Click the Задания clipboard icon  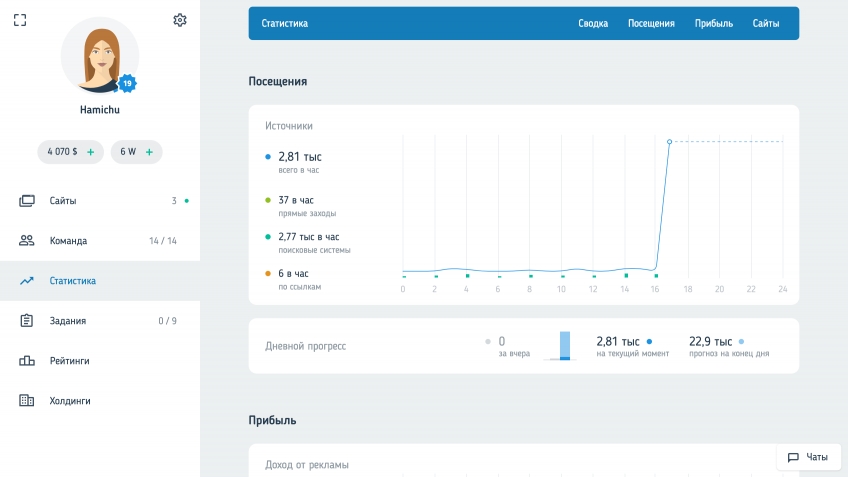pos(26,321)
